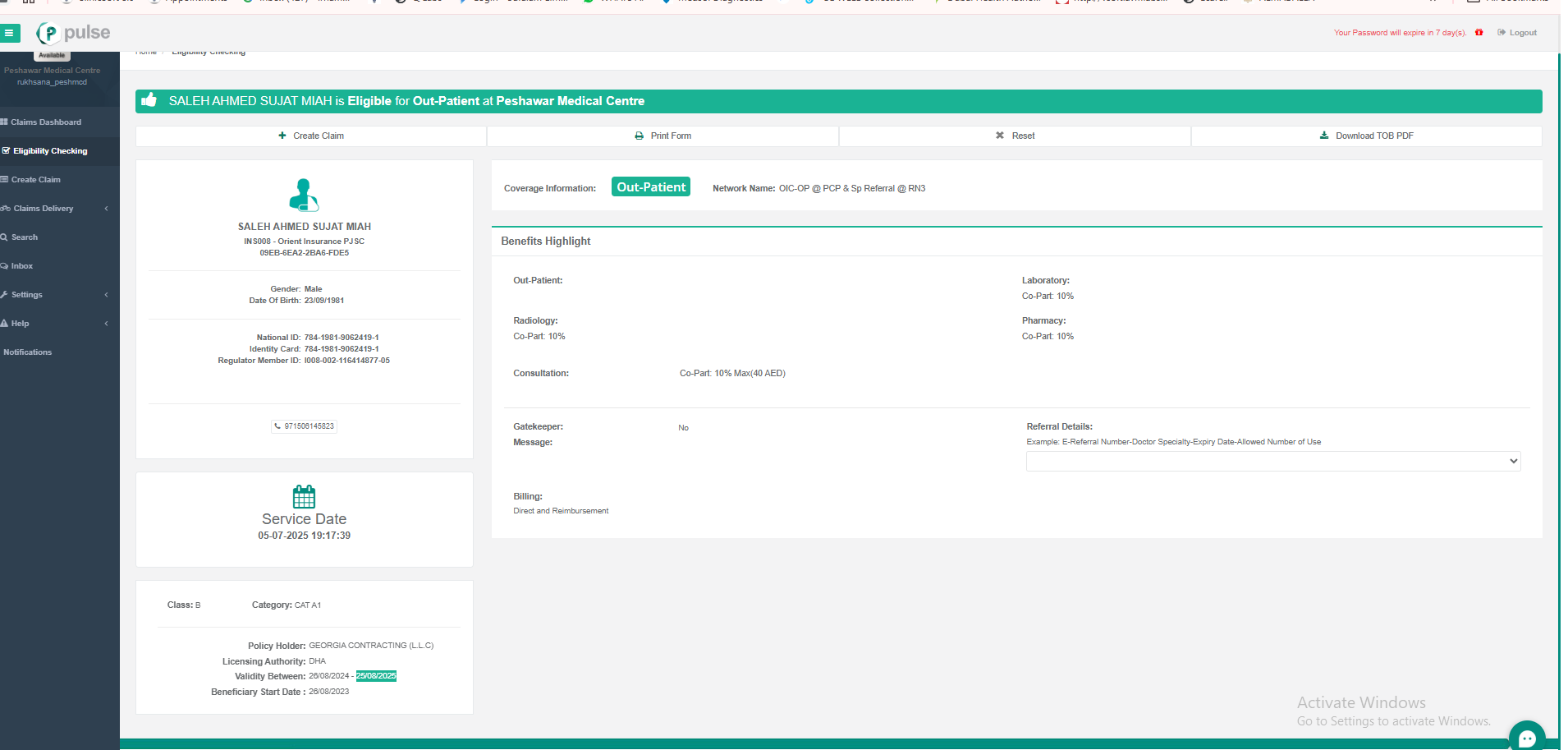Click the Print Form button

pos(663,136)
